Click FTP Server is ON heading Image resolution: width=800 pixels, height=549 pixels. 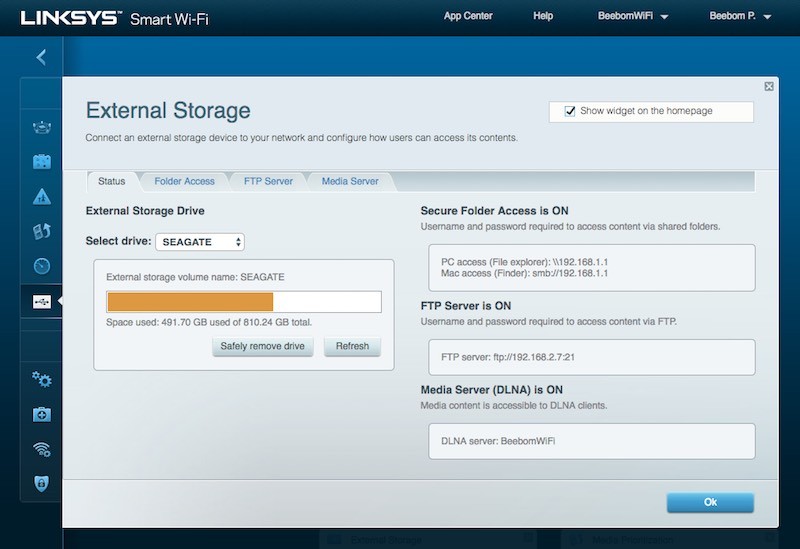(466, 306)
